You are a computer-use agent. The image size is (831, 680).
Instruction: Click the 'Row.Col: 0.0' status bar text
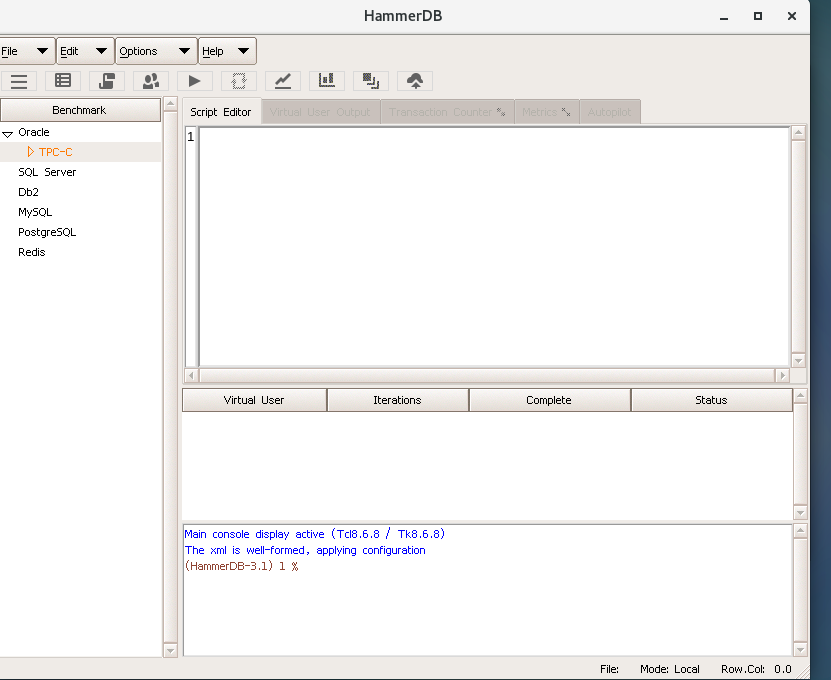[756, 669]
